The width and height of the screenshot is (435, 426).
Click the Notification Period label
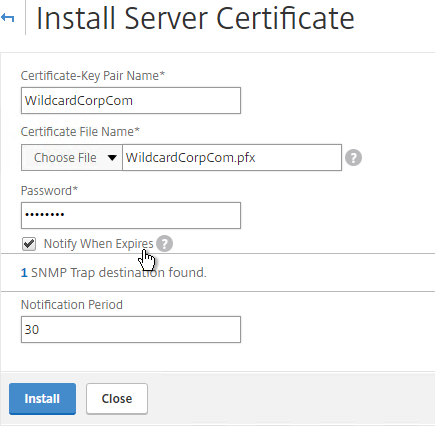[x=72, y=305]
